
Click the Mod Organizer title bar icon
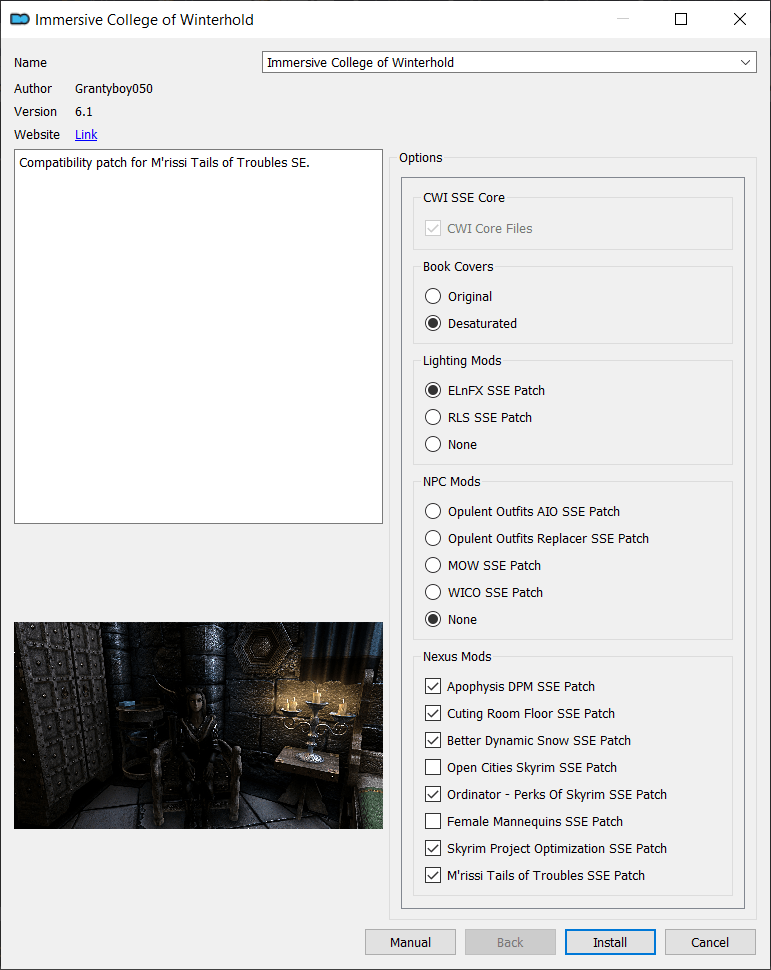coord(20,19)
